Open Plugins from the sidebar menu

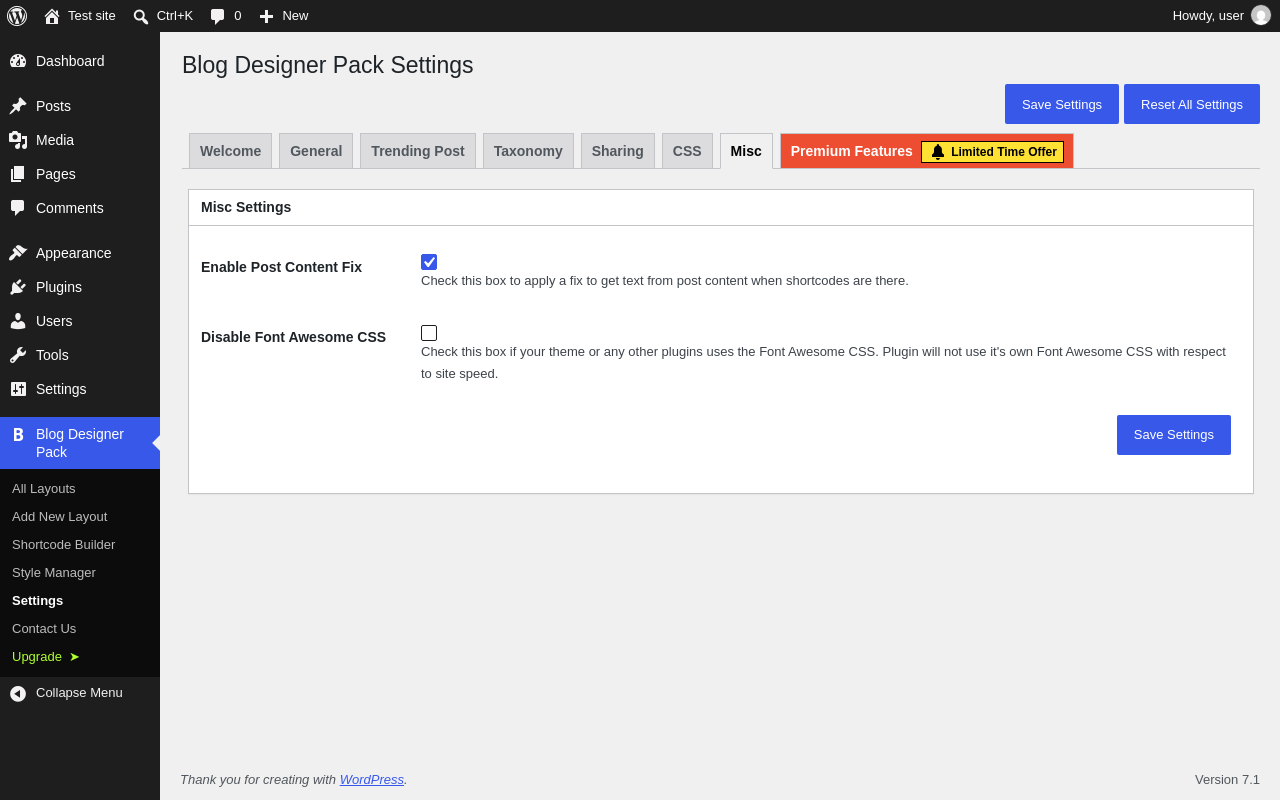(x=80, y=287)
